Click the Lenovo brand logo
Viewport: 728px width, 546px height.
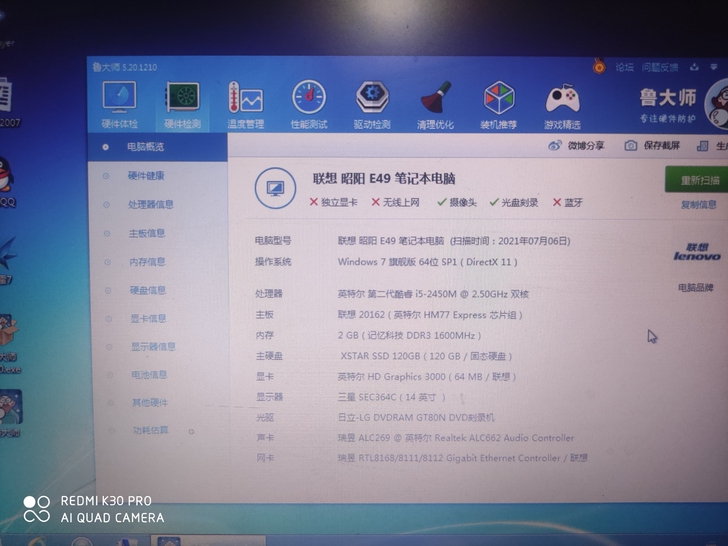[x=697, y=252]
